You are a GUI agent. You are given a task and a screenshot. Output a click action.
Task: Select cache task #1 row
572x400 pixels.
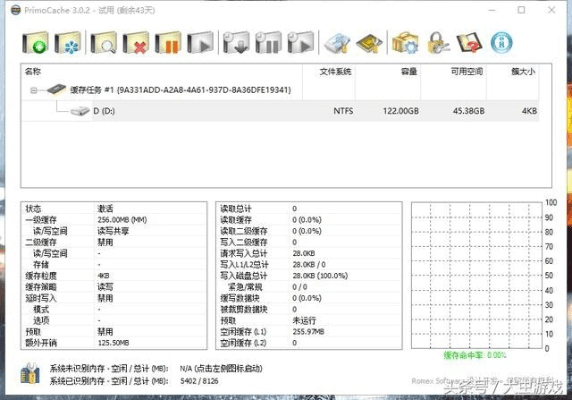click(x=280, y=90)
